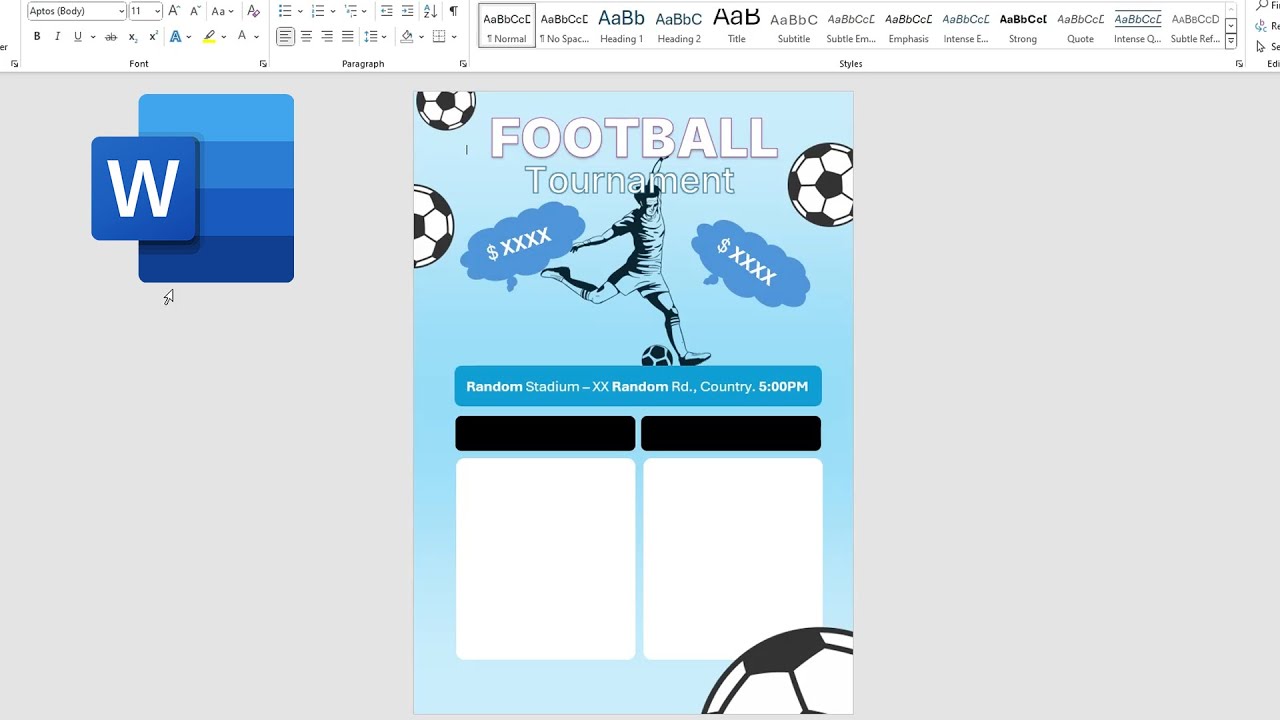The width and height of the screenshot is (1280, 720).
Task: Click Increase Font Size icon
Action: [175, 11]
